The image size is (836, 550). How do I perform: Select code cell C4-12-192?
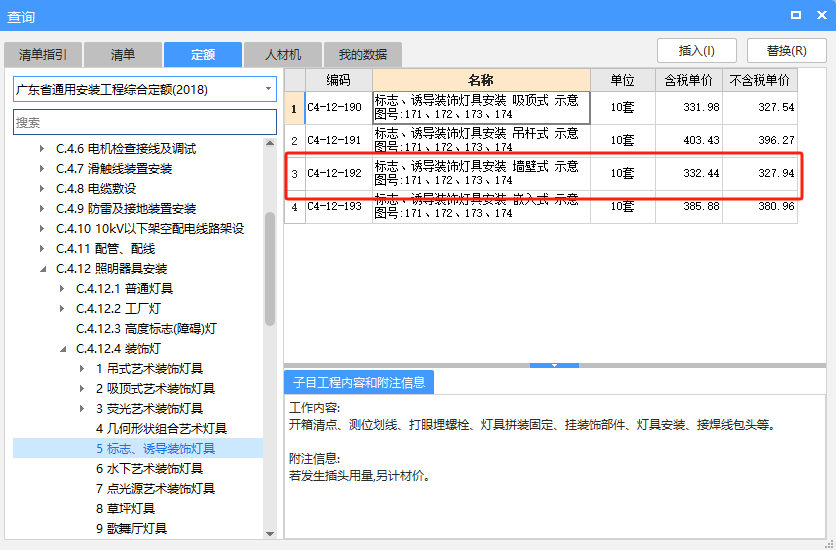pyautogui.click(x=339, y=174)
